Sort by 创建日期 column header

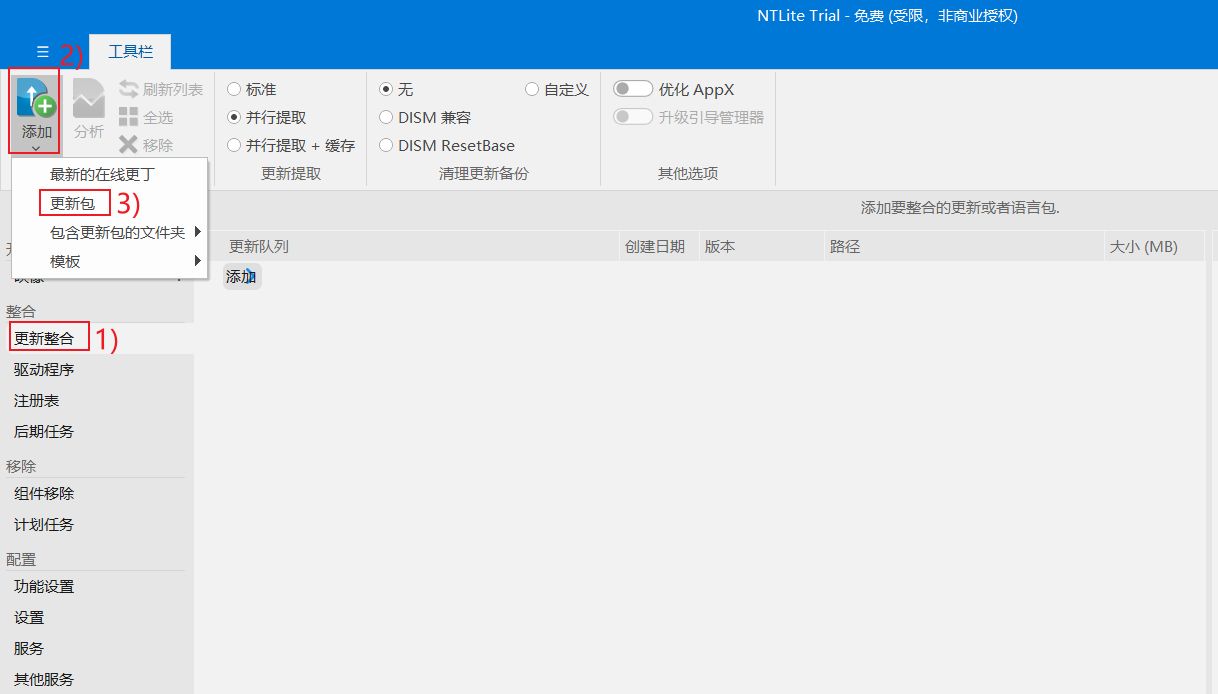click(655, 246)
